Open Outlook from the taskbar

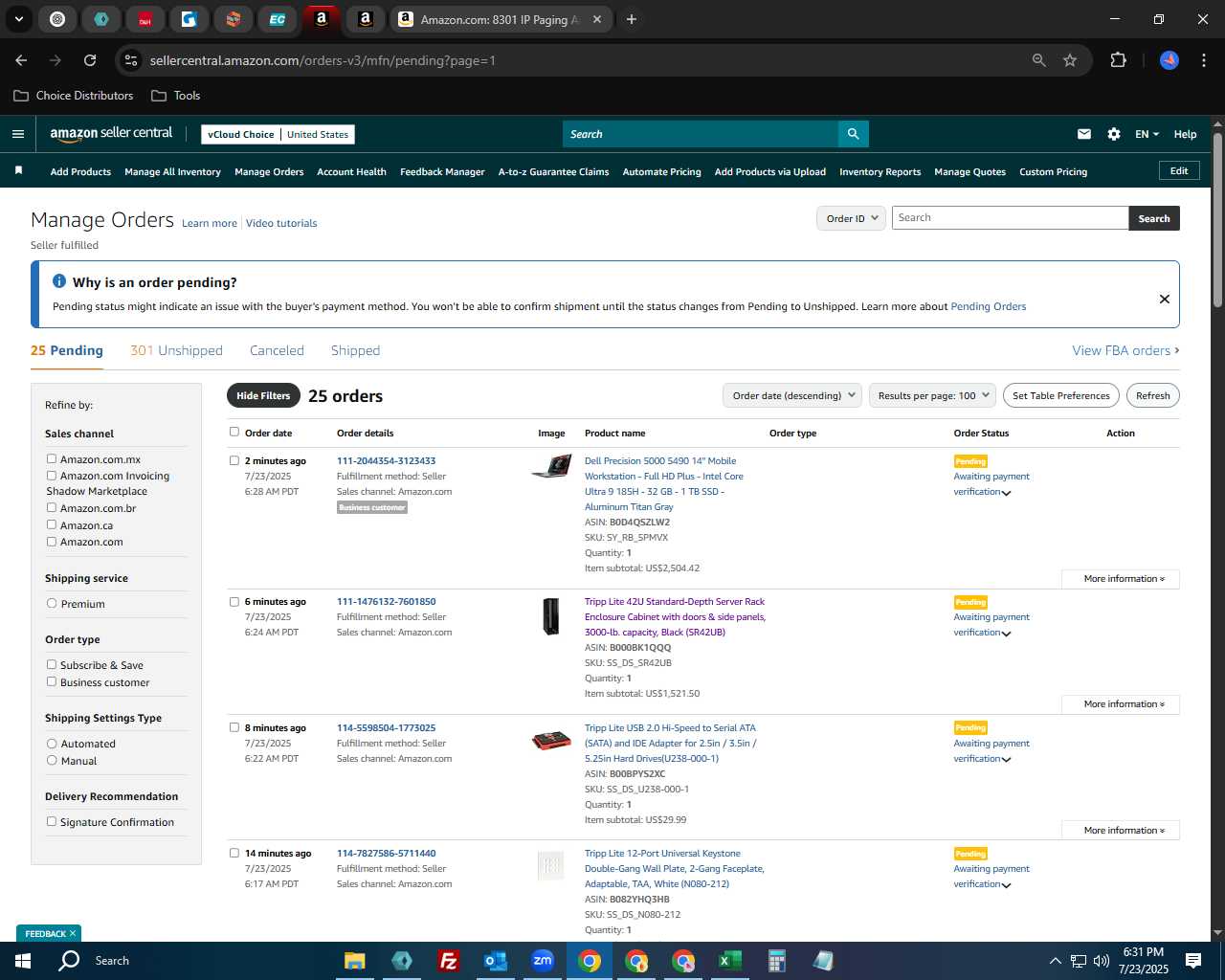coord(495,961)
